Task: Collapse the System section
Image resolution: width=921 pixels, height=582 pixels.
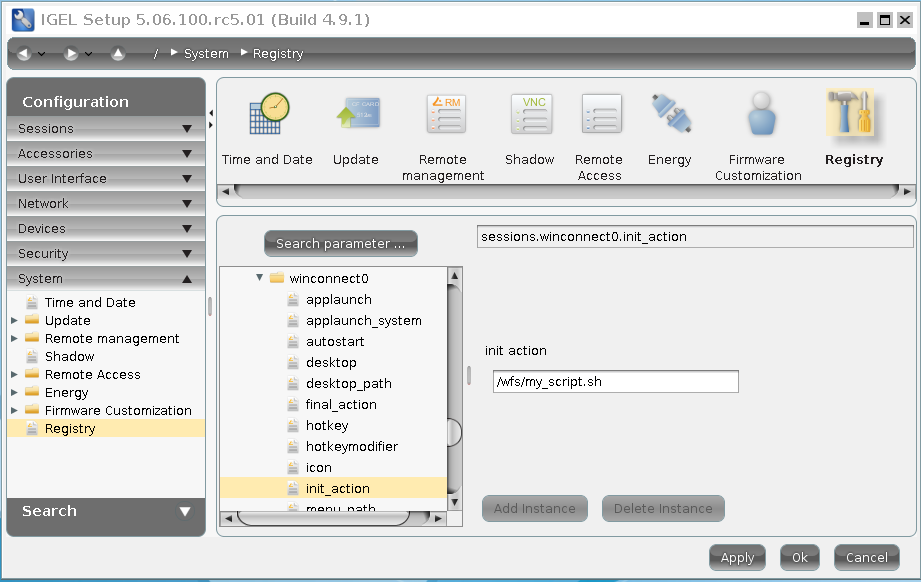Action: tap(105, 278)
